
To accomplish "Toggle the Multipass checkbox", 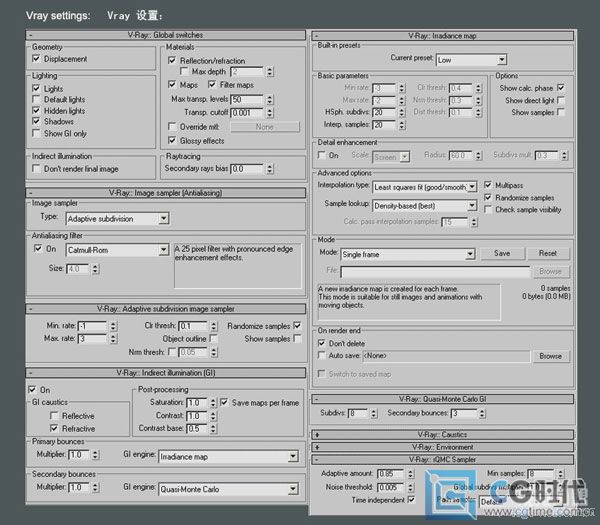I will (x=488, y=185).
